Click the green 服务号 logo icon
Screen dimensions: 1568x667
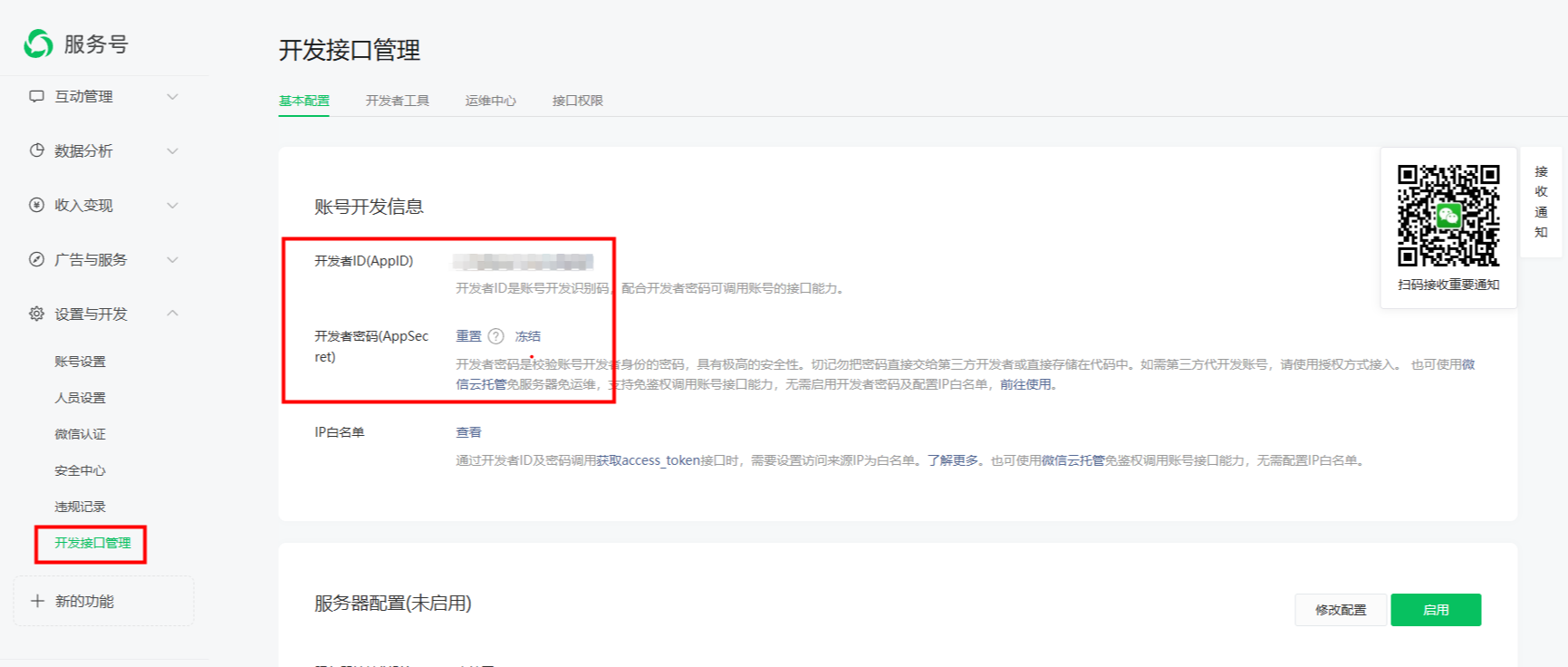[38, 43]
